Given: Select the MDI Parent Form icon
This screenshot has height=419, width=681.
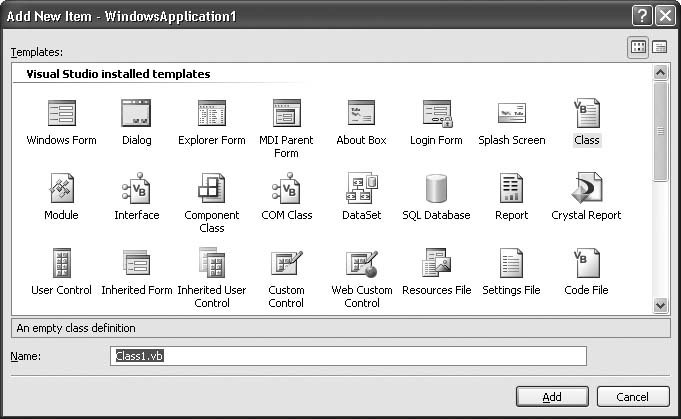Looking at the screenshot, I should pos(286,113).
